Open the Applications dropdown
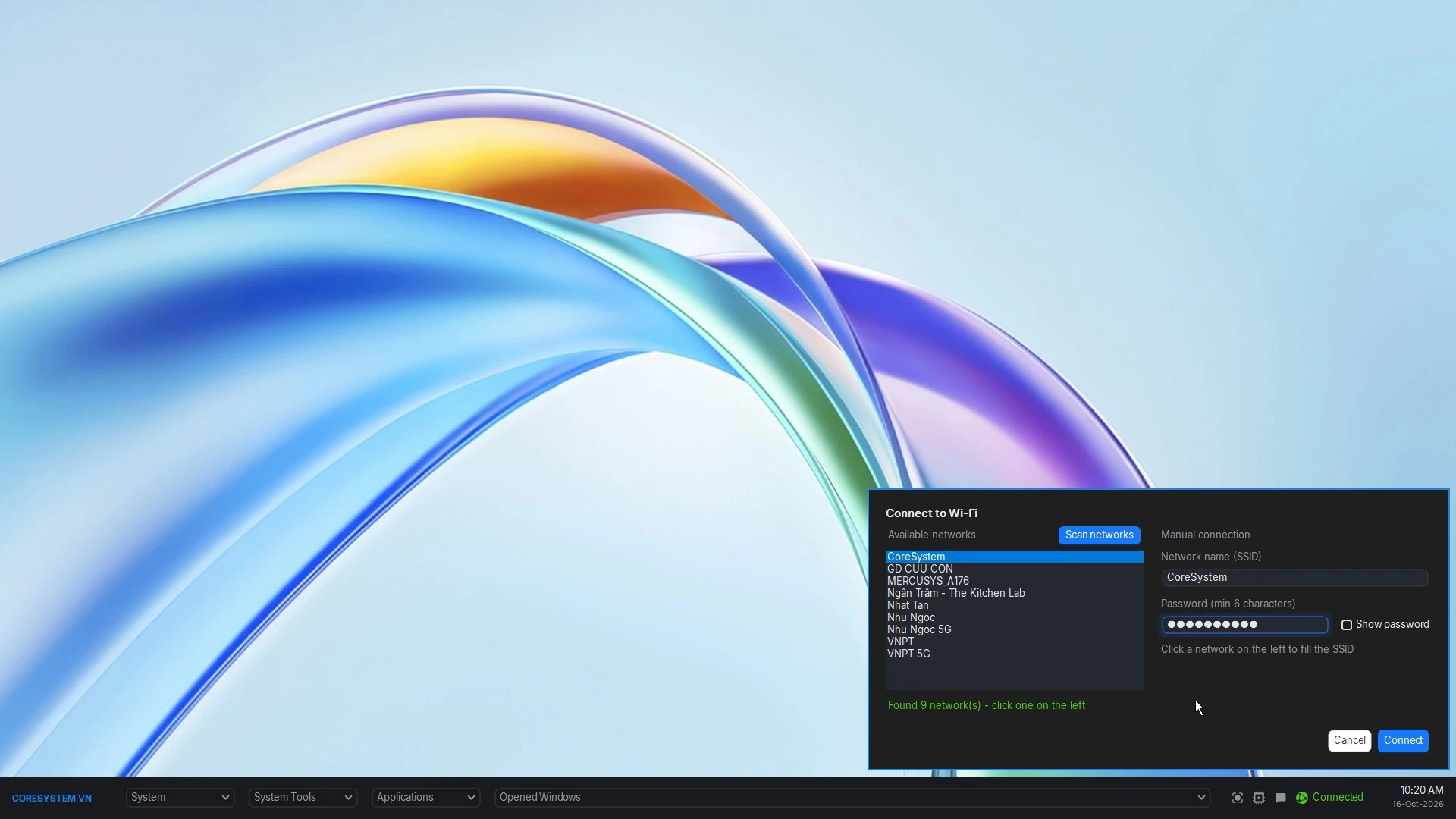The width and height of the screenshot is (1456, 819). point(426,798)
